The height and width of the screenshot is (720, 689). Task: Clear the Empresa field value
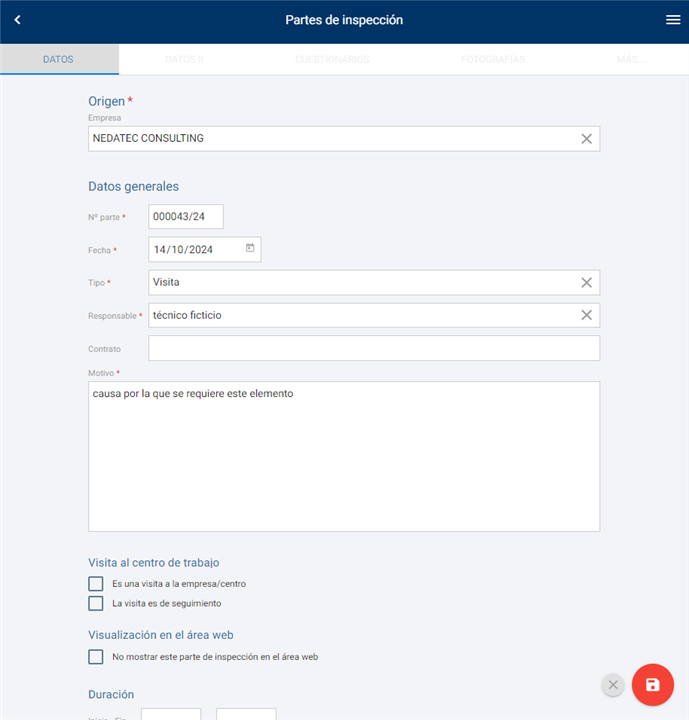click(587, 139)
